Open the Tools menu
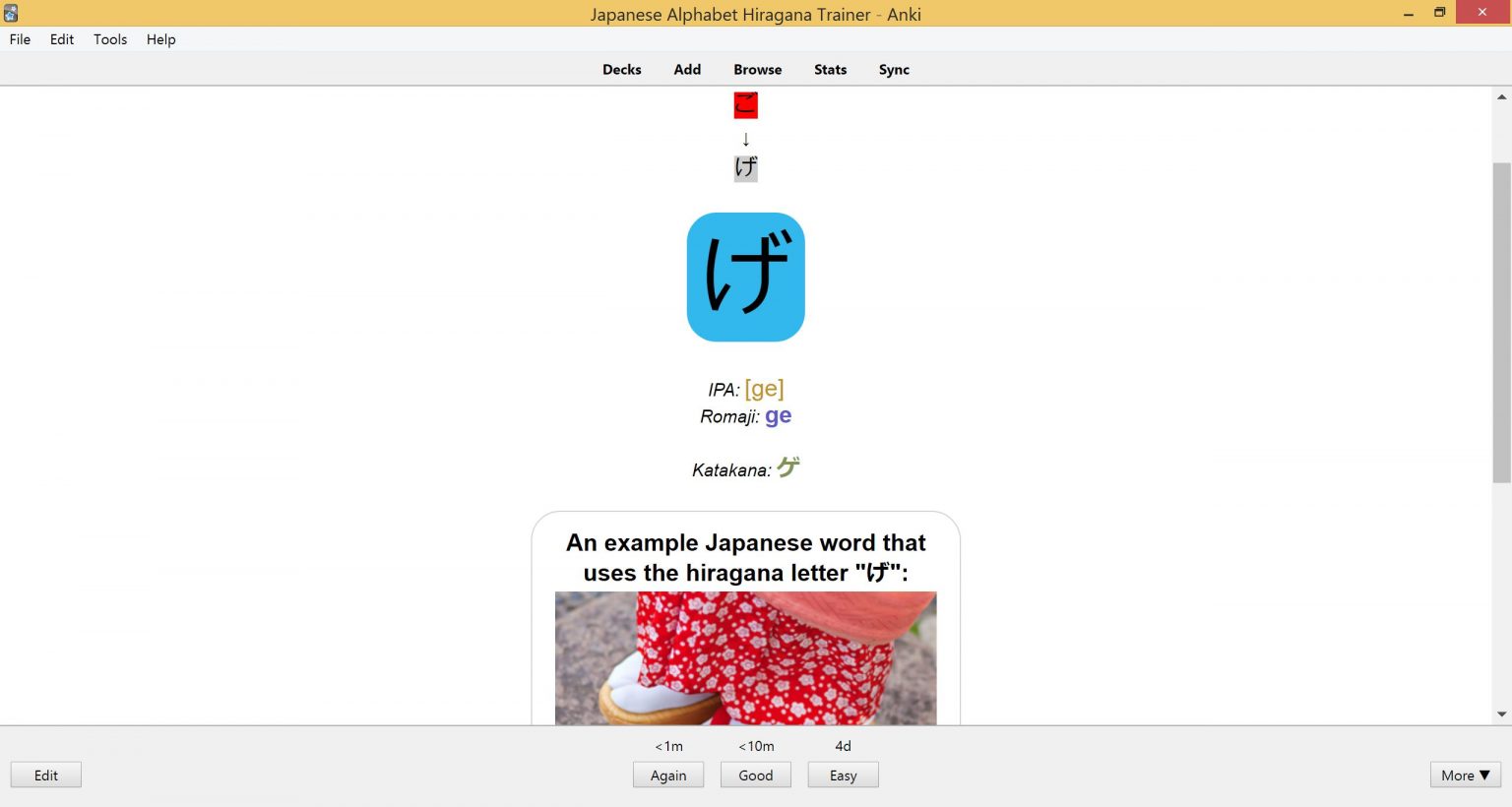The image size is (1512, 807). tap(109, 39)
